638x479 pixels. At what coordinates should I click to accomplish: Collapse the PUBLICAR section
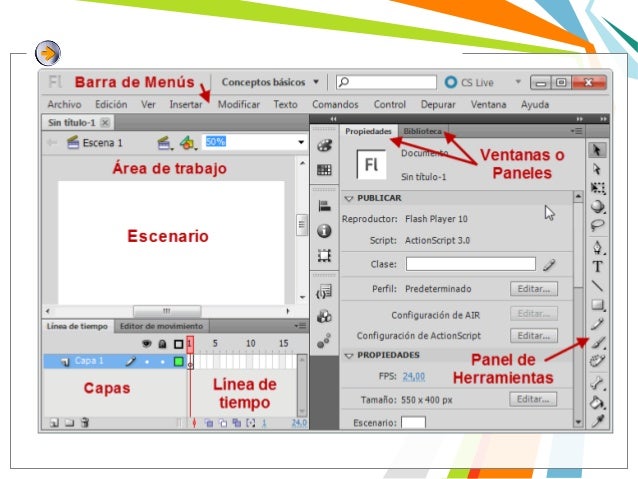pos(349,199)
